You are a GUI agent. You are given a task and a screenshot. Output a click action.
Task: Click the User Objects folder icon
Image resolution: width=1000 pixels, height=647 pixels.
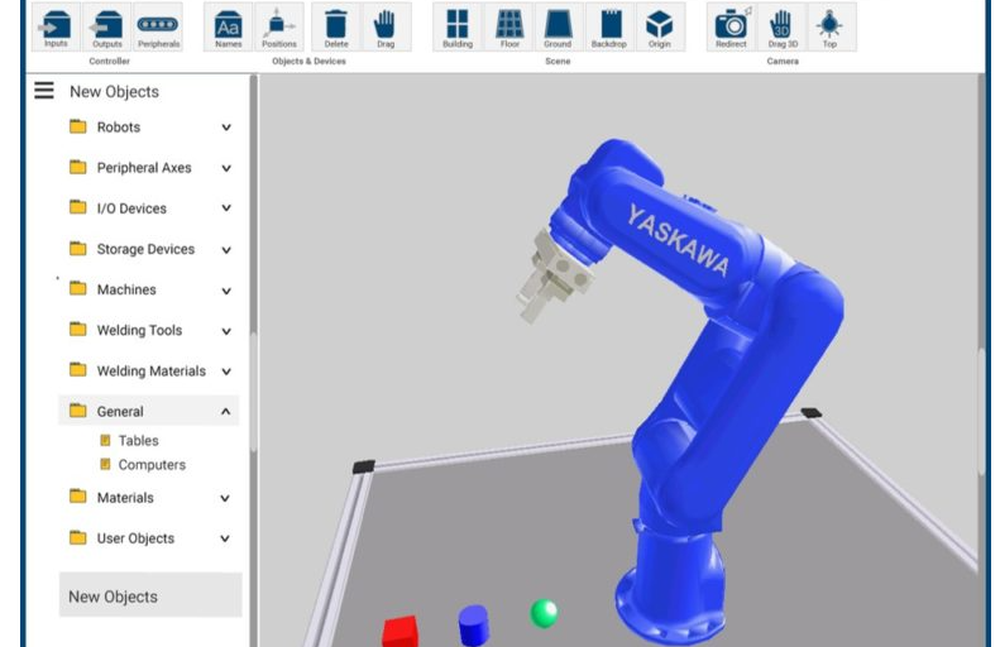tap(78, 537)
